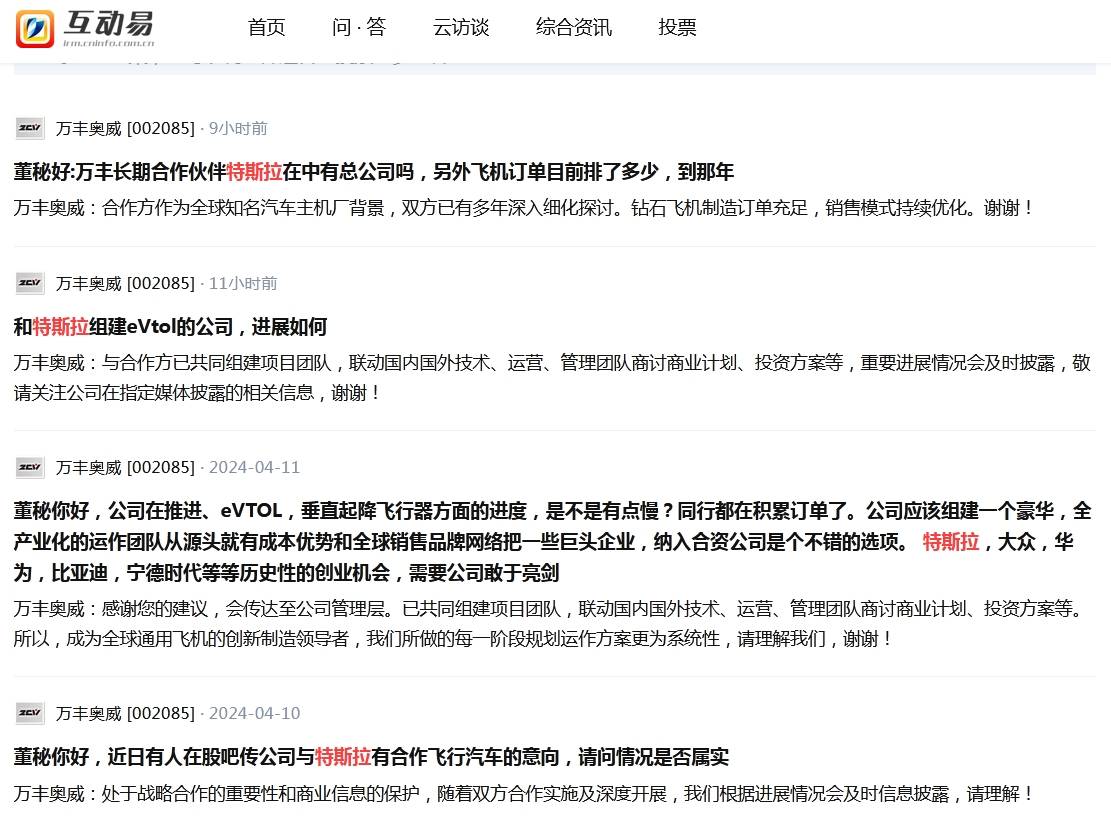The height and width of the screenshot is (828, 1111).
Task: Click the reply starting 感谢您的建议
Action: pos(550,623)
